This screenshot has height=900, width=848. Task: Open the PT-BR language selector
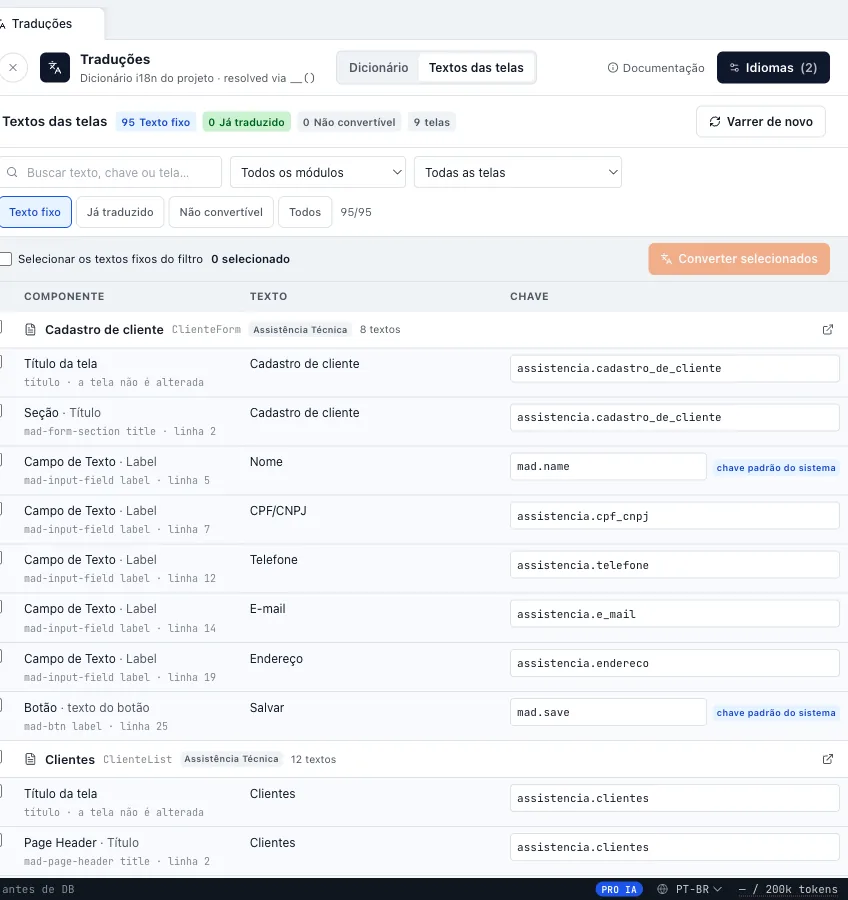coord(699,889)
